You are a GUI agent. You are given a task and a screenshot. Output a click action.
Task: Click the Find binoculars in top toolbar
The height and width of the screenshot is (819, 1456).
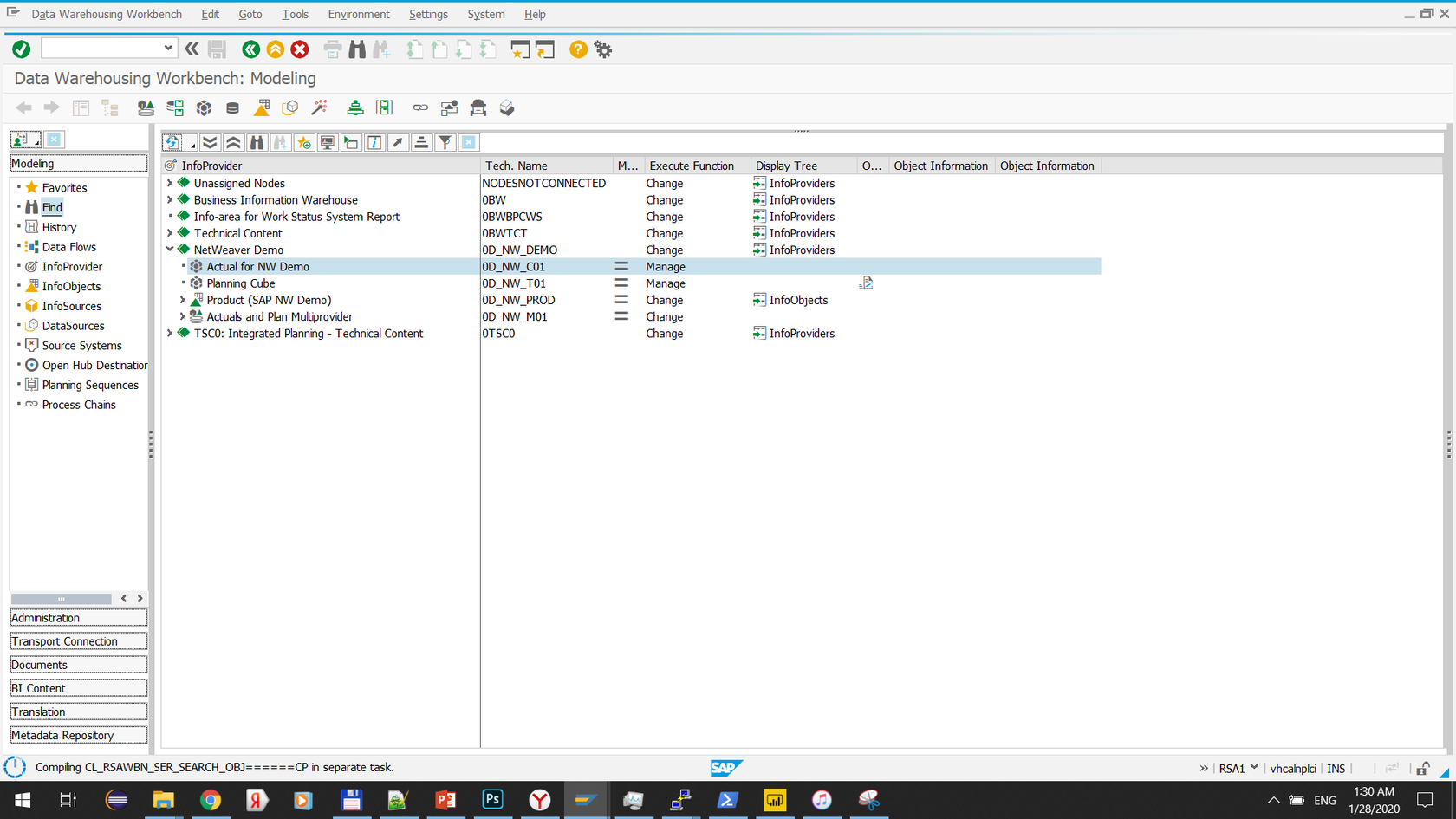pyautogui.click(x=357, y=49)
